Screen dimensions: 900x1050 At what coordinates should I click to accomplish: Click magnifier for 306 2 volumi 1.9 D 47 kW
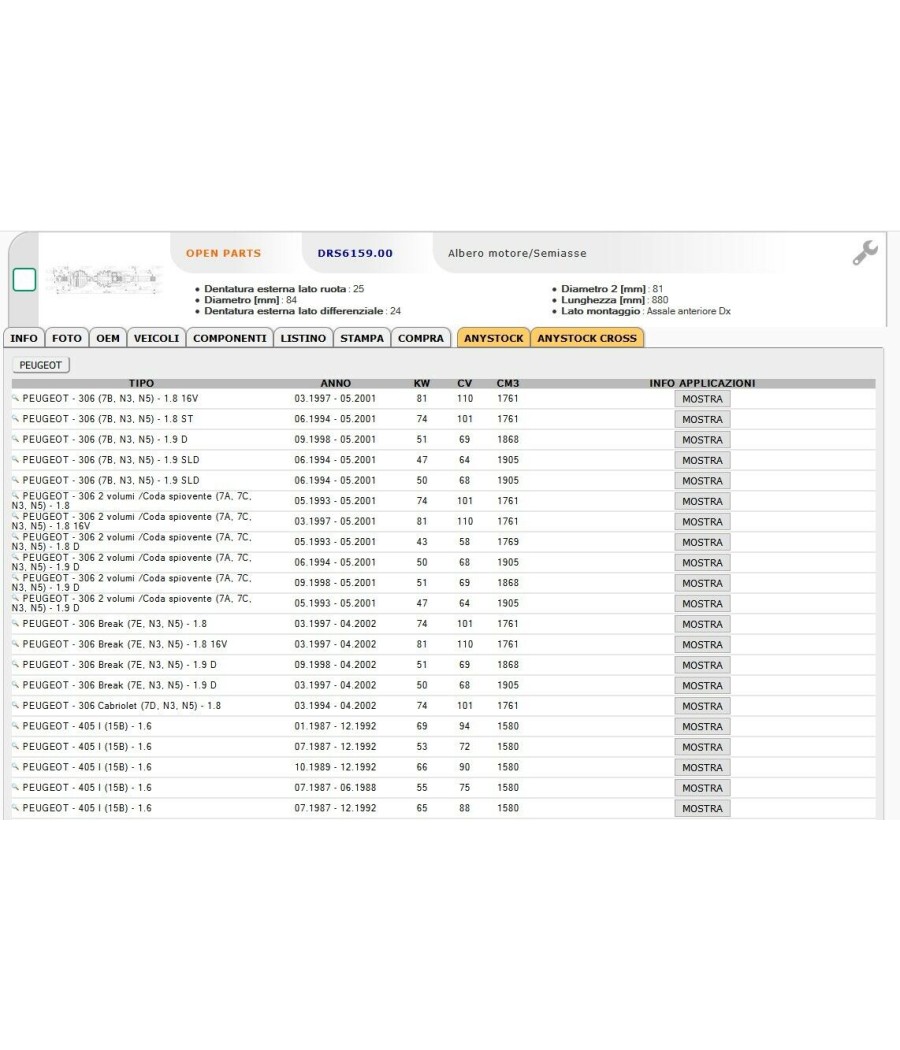click(x=15, y=597)
